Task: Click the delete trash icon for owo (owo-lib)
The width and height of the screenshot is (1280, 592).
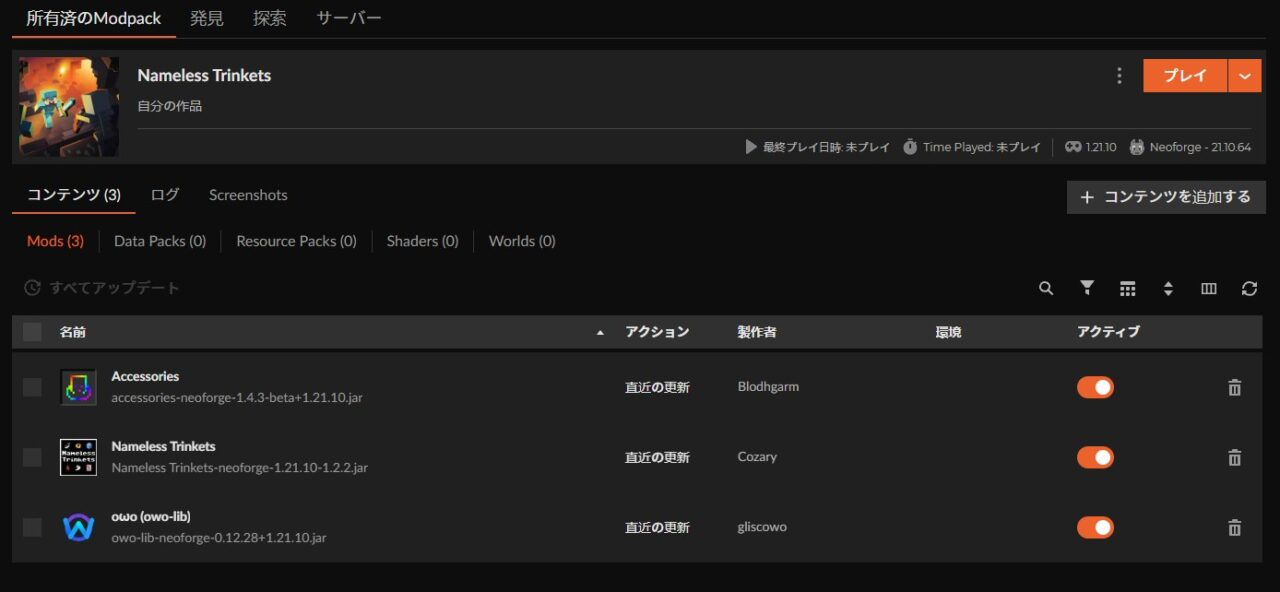Action: 1234,527
